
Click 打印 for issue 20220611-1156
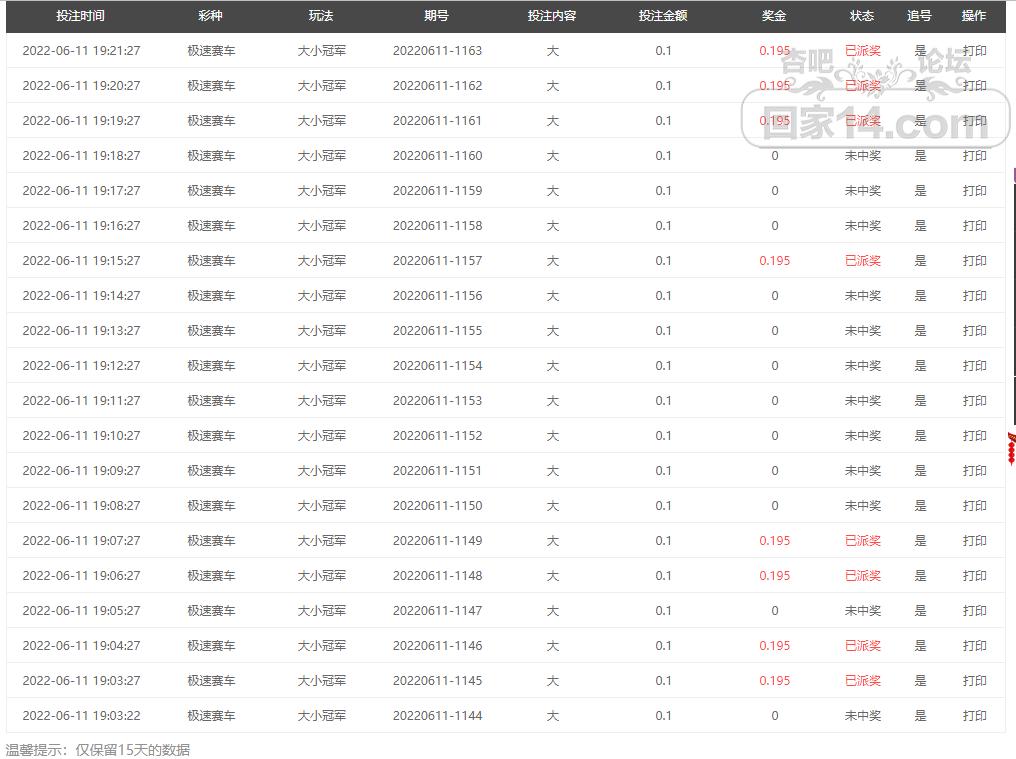coord(975,296)
